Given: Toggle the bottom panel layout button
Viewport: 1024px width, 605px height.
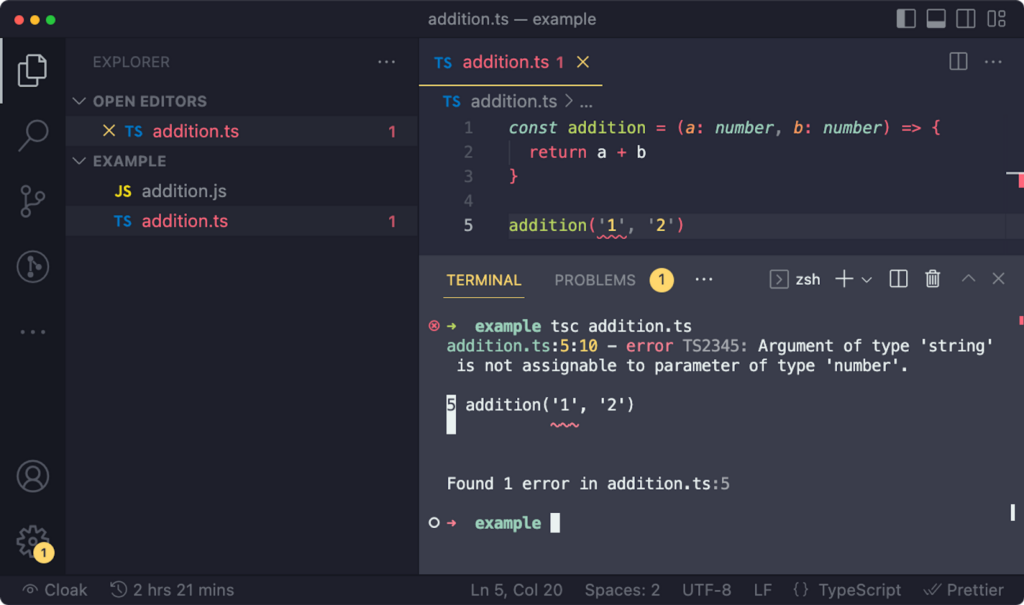Looking at the screenshot, I should click(936, 19).
